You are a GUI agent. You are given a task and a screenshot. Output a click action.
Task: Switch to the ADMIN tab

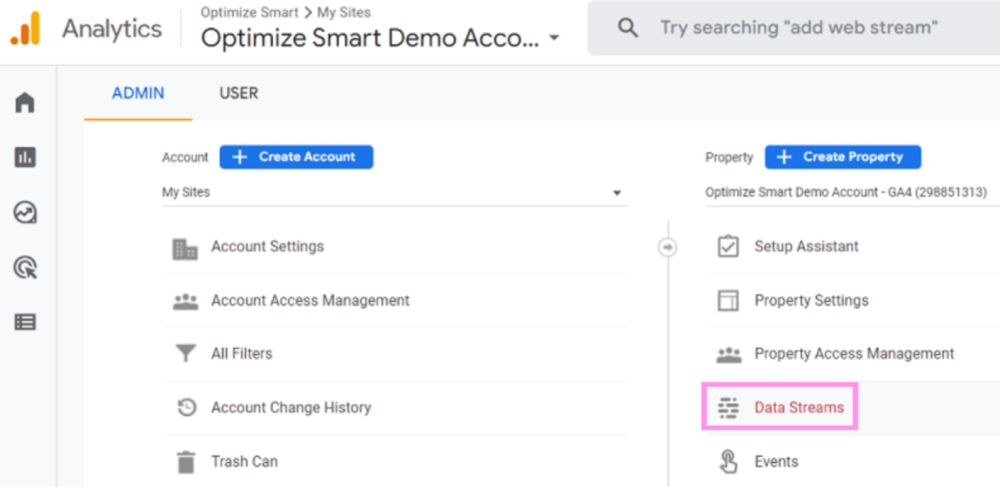point(138,93)
